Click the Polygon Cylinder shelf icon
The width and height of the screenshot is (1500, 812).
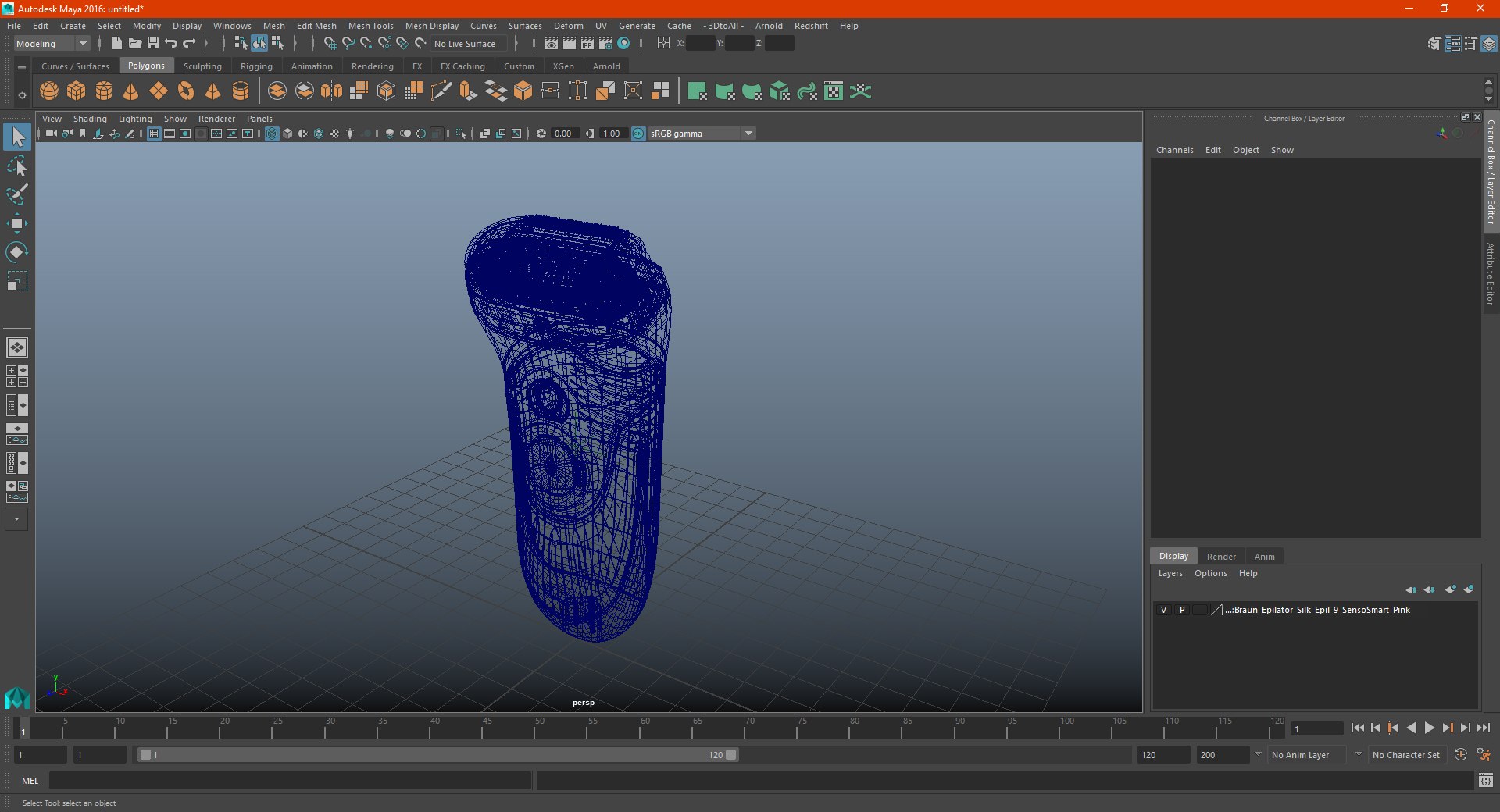click(104, 91)
